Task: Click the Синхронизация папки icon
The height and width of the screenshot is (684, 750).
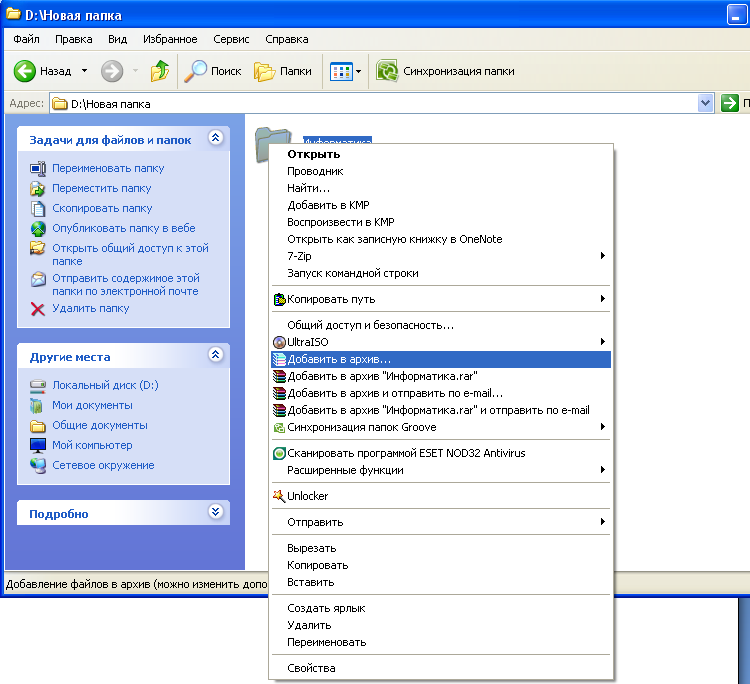Action: pyautogui.click(x=387, y=71)
